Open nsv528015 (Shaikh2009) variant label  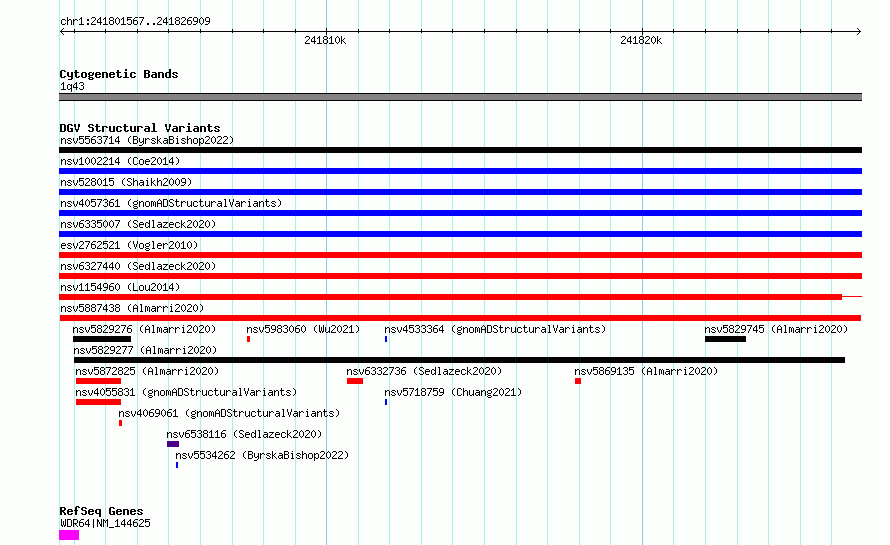126,182
